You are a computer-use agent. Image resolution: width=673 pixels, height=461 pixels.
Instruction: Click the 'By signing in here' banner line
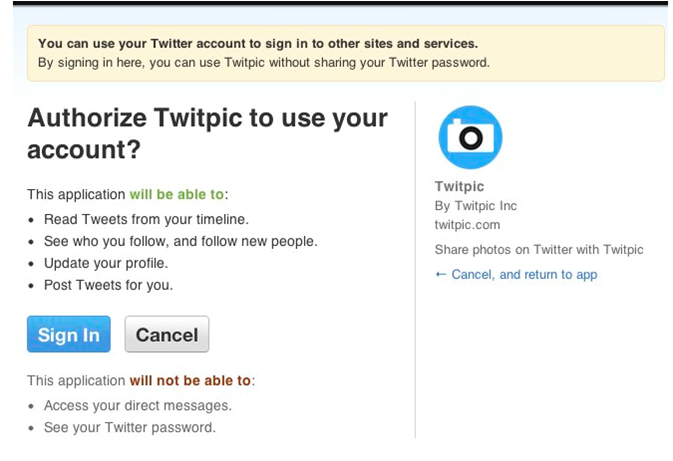[264, 62]
